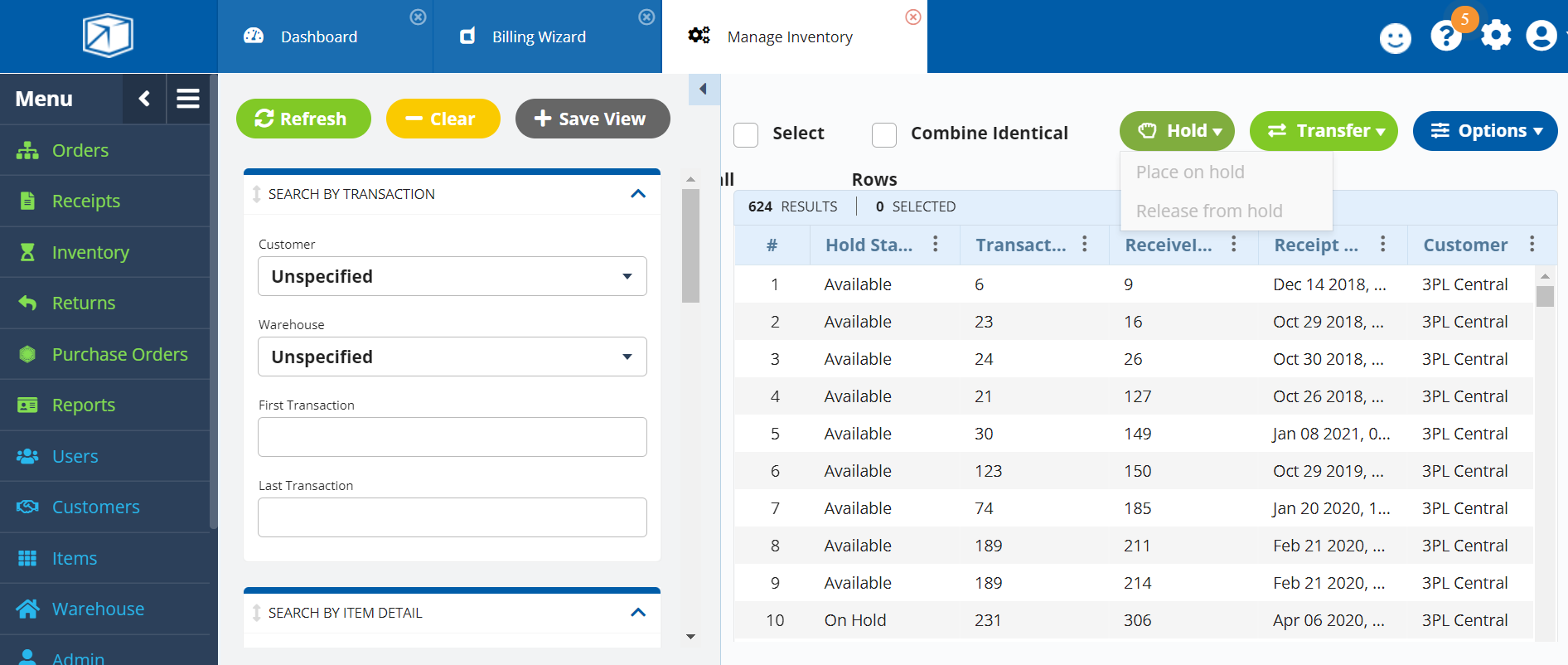Click the First Transaction input field
The image size is (1568, 665).
click(x=452, y=437)
